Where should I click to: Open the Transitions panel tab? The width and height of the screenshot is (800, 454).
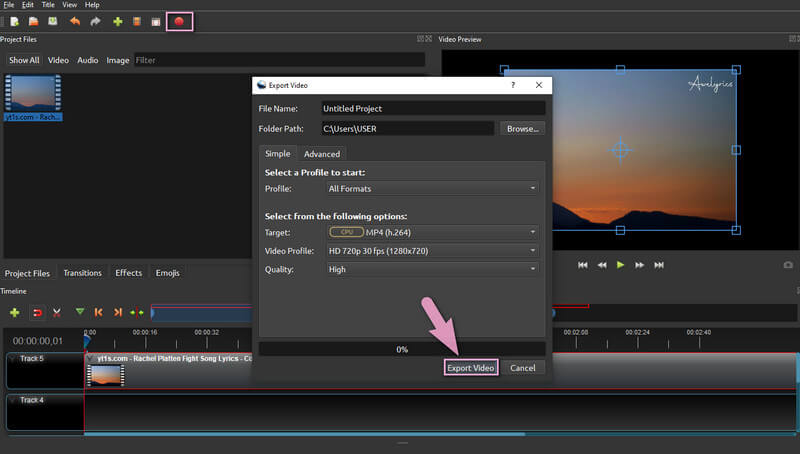click(x=82, y=273)
